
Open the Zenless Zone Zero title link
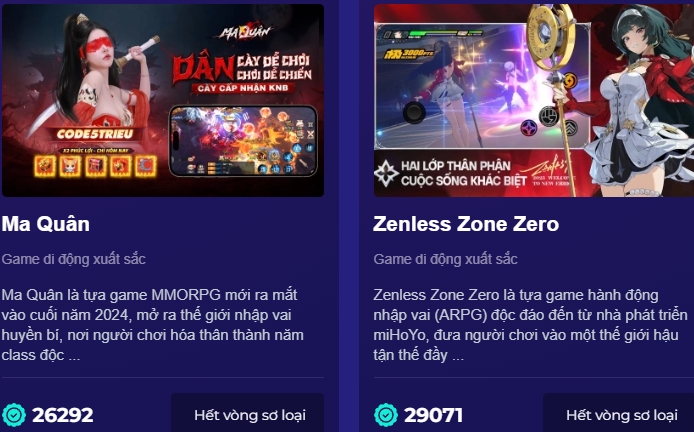click(466, 224)
